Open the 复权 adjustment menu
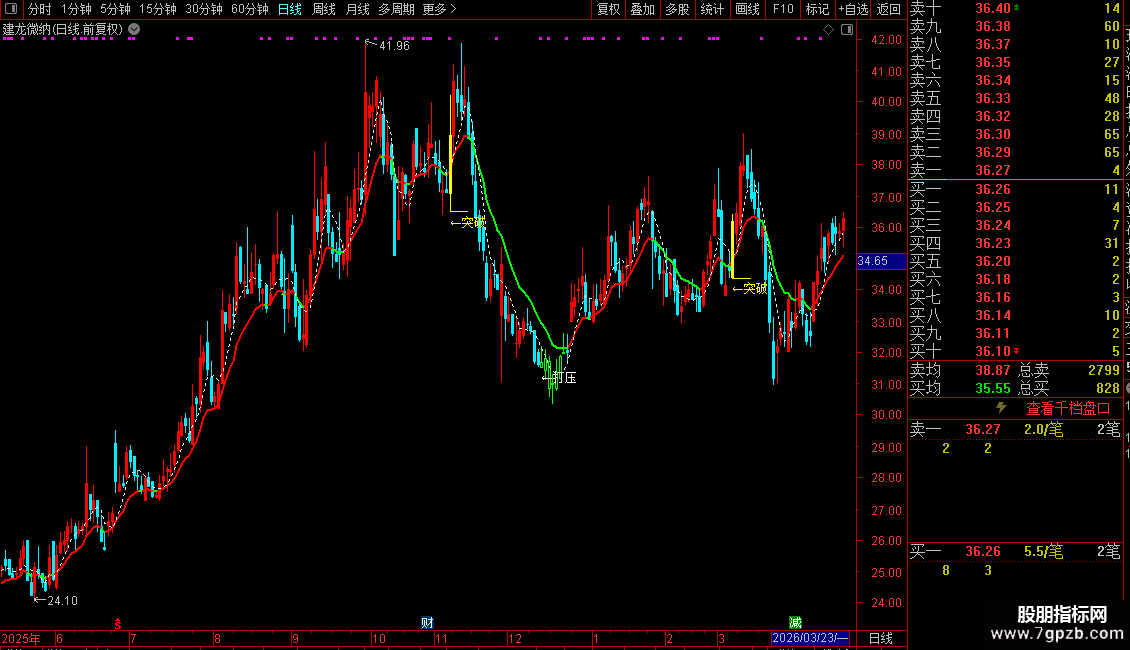 pyautogui.click(x=608, y=9)
